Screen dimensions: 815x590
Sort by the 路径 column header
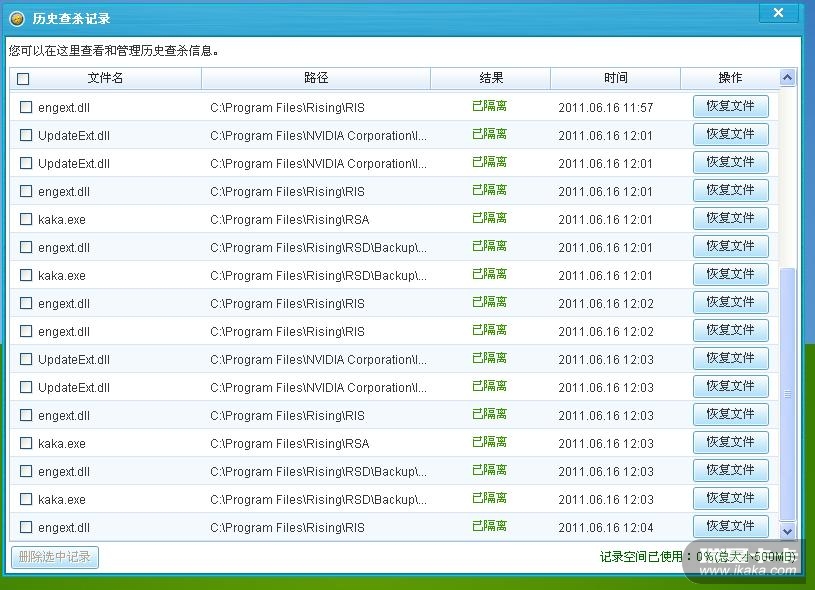(316, 78)
